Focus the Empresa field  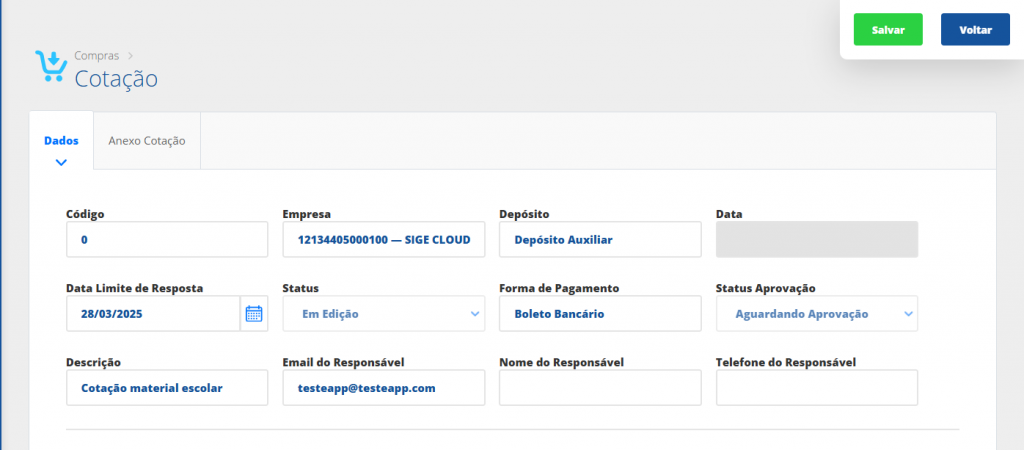point(383,240)
